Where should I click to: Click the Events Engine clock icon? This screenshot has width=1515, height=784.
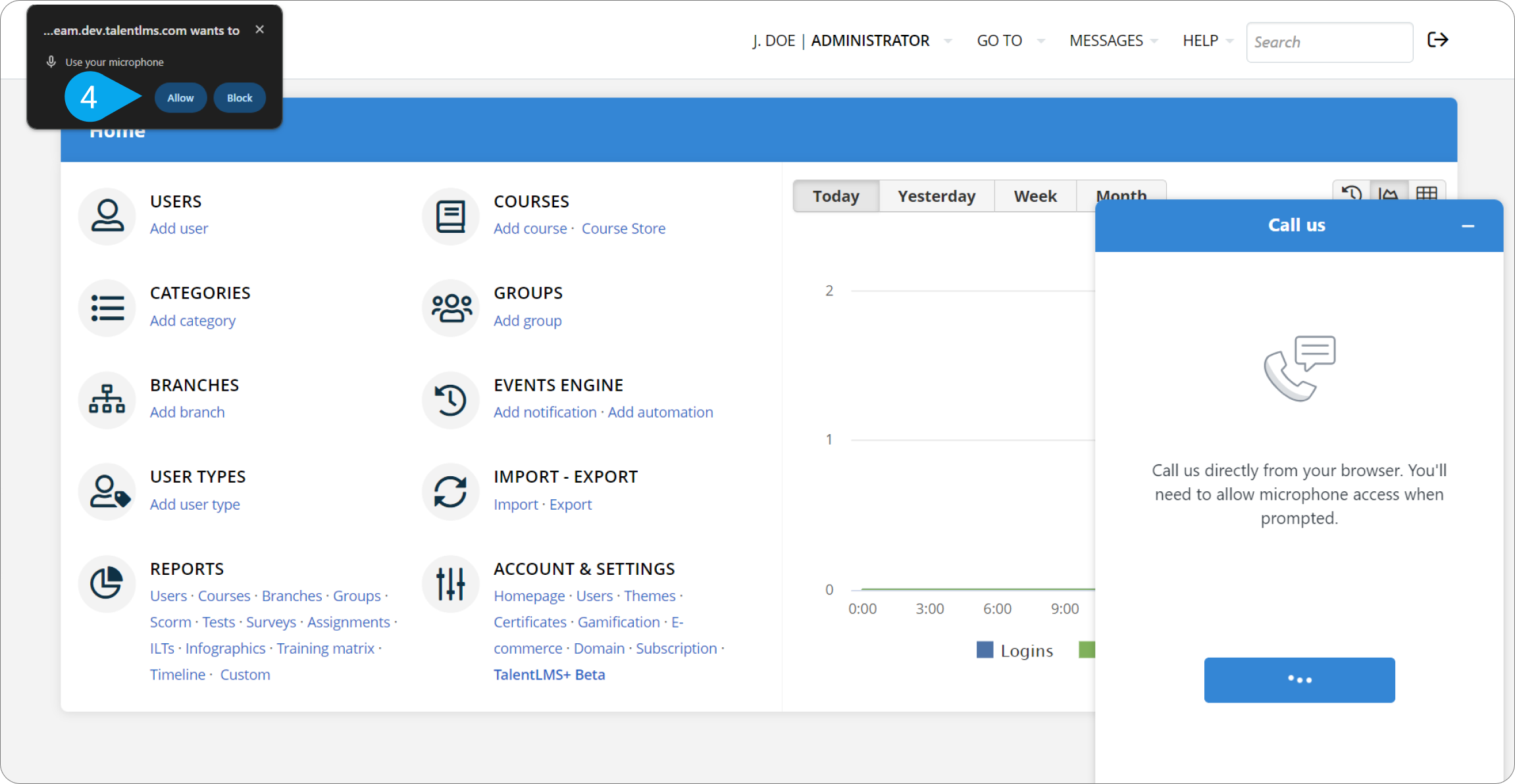pyautogui.click(x=450, y=399)
